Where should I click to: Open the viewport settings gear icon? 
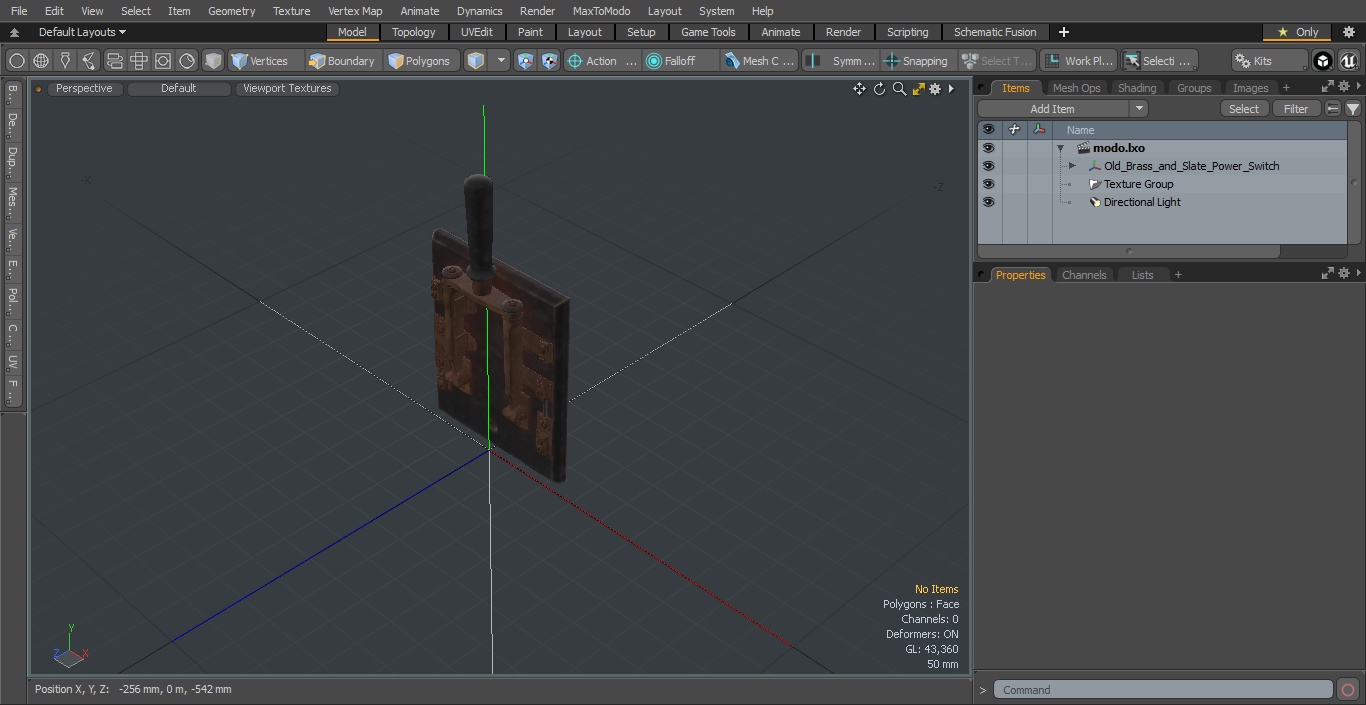coord(935,89)
